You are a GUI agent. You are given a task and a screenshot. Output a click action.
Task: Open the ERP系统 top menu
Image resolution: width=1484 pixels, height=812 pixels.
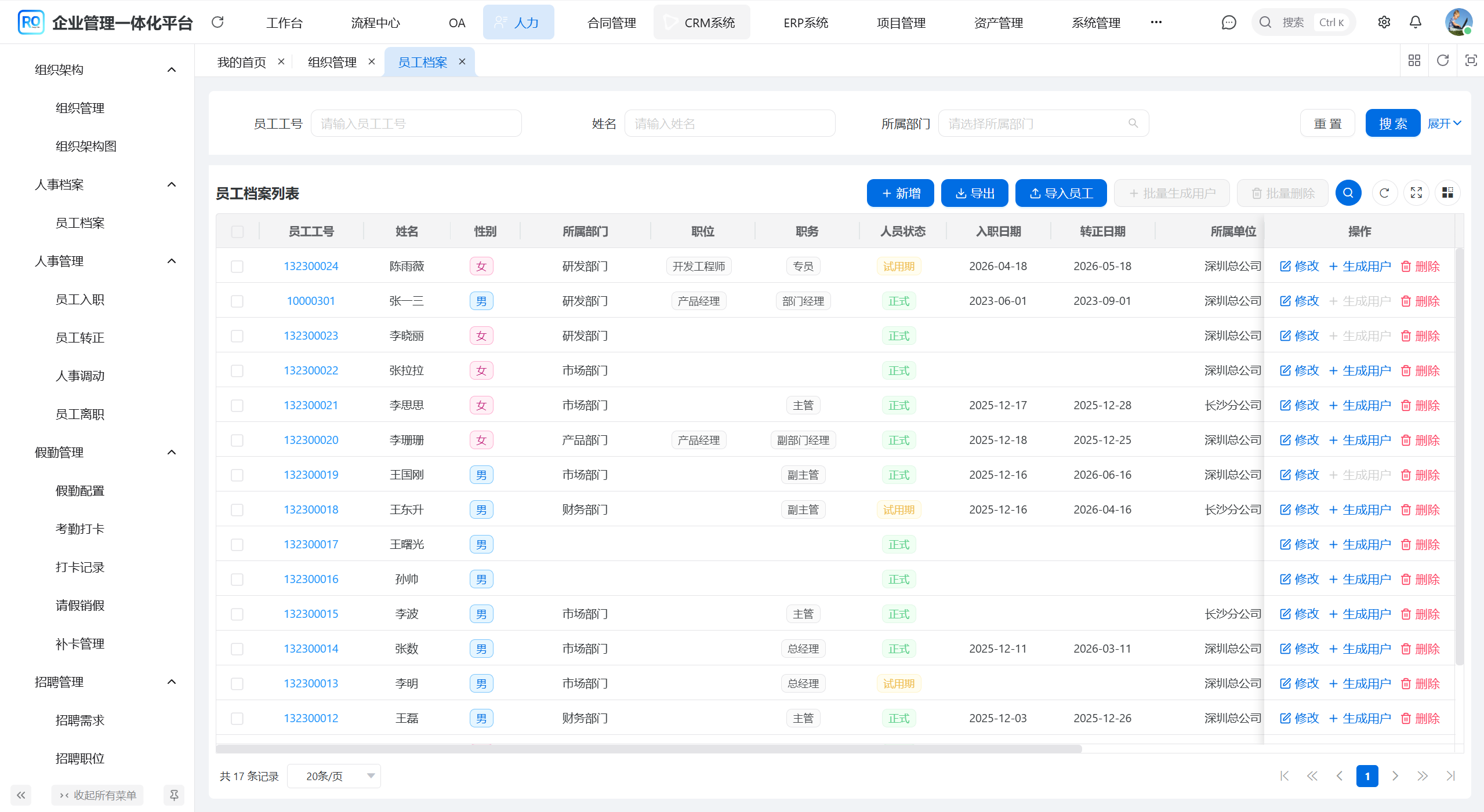(806, 23)
